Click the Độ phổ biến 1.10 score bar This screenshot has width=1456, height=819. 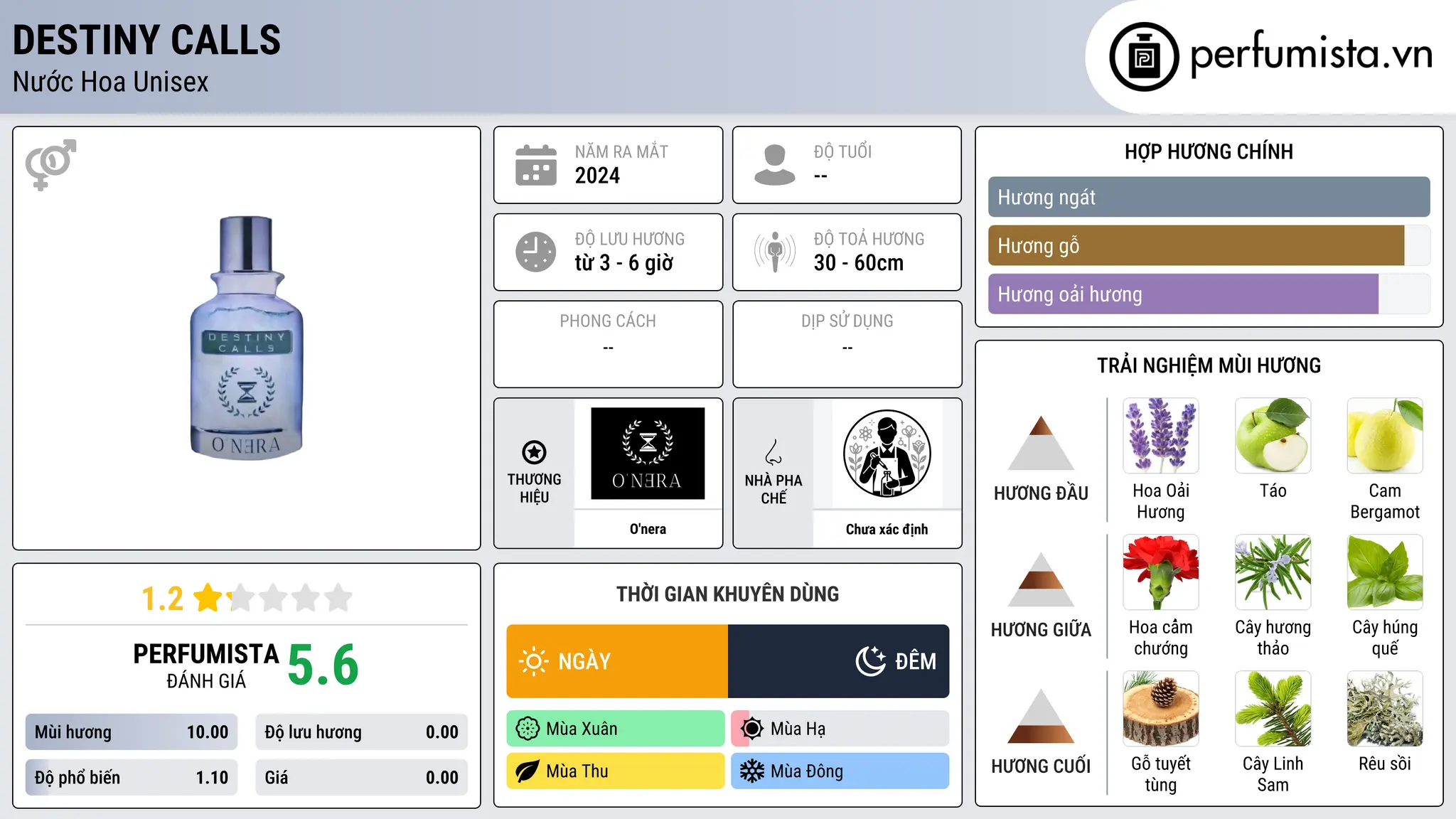pos(132,778)
